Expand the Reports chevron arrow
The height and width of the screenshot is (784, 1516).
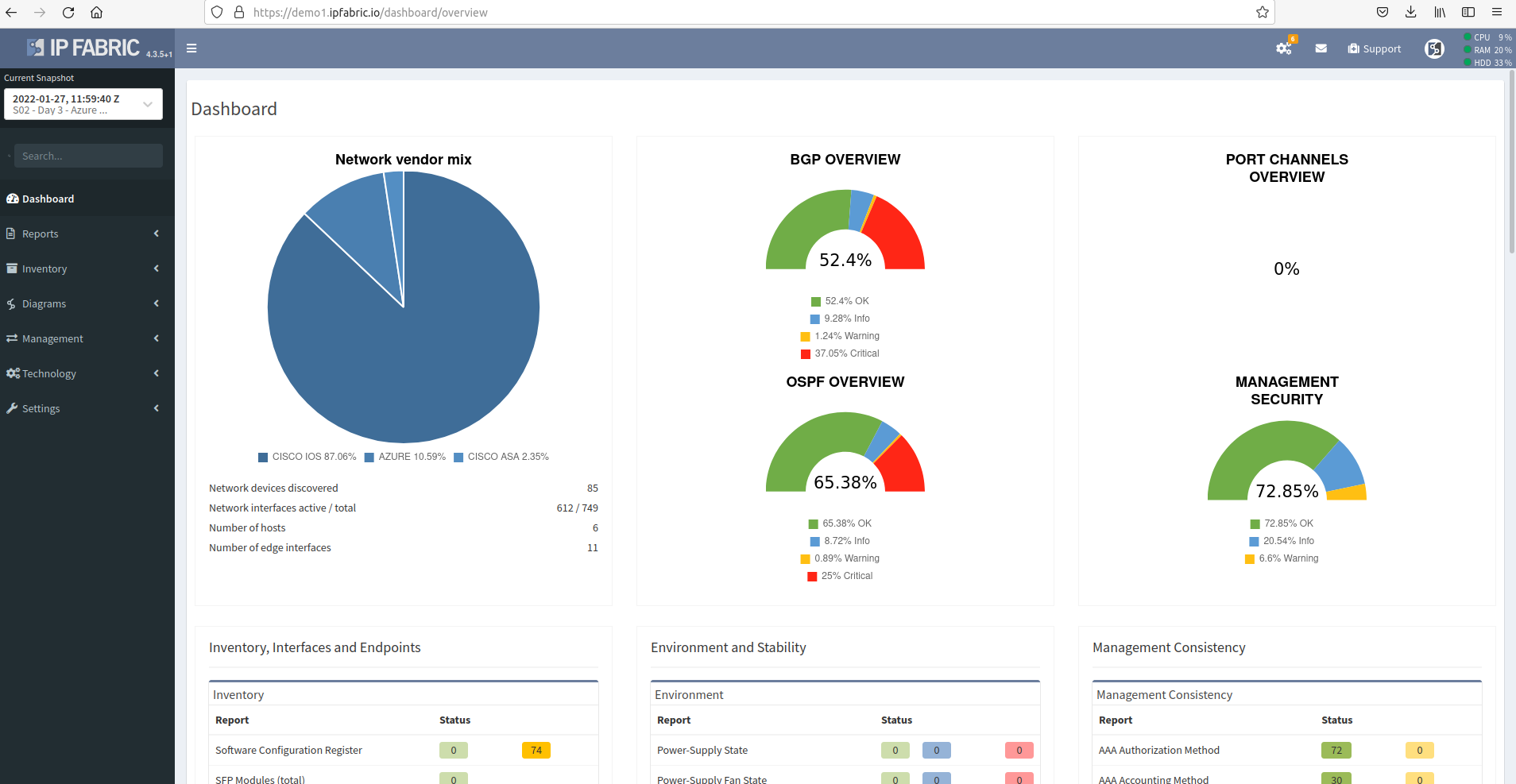pyautogui.click(x=157, y=234)
